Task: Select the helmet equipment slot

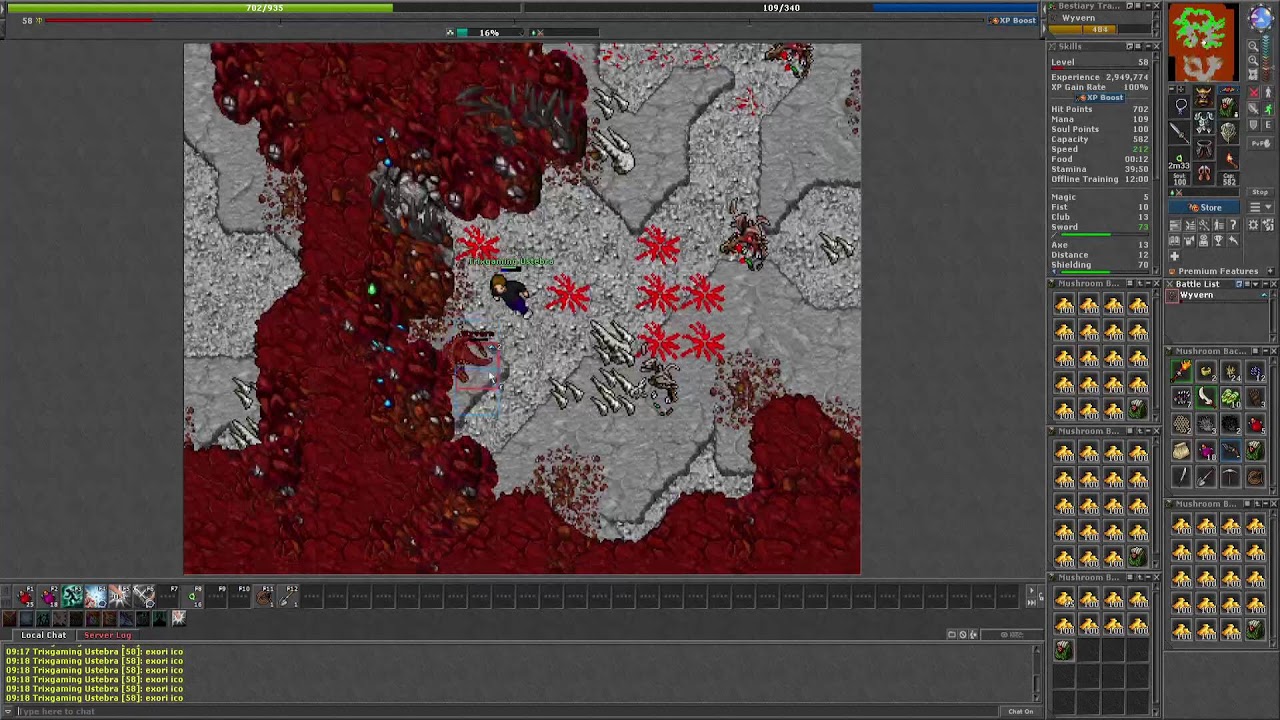Action: [1203, 96]
